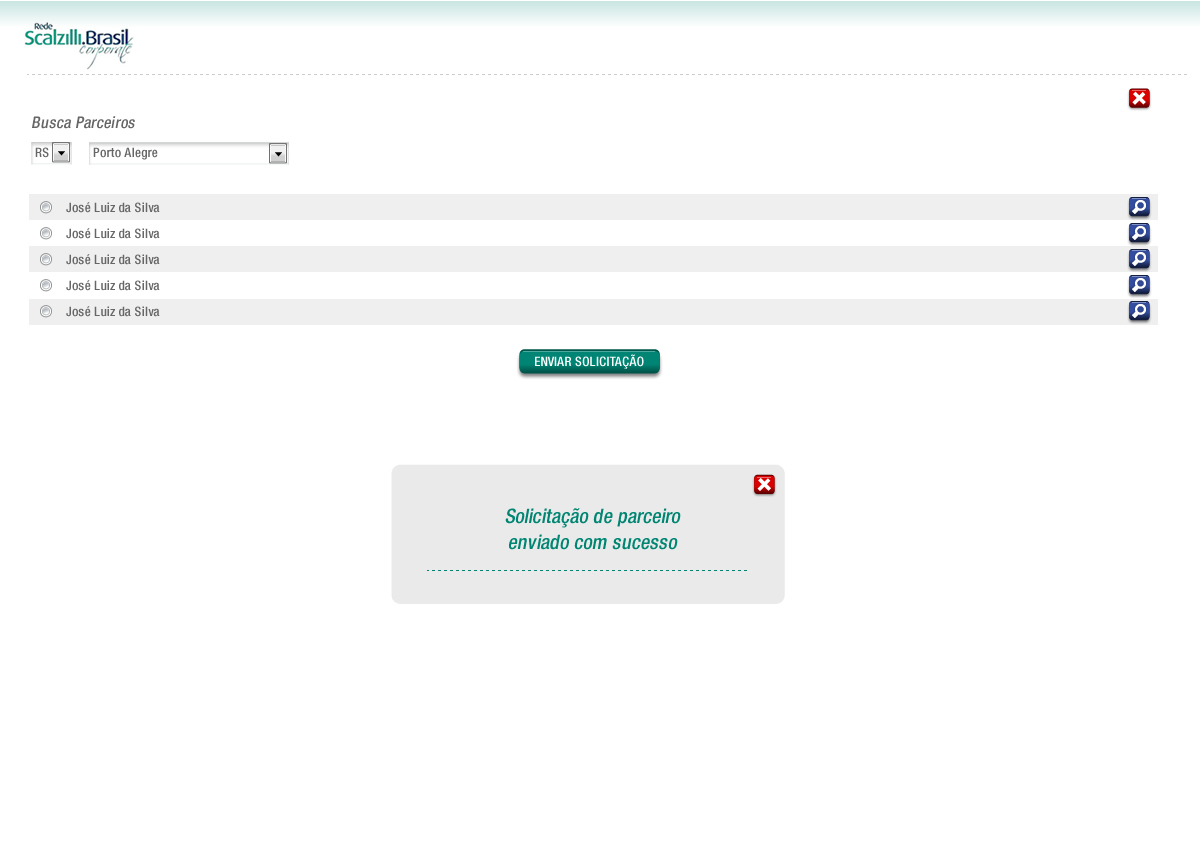The width and height of the screenshot is (1200, 862).
Task: Inspect the fifth partner using the magnifier icon
Action: pyautogui.click(x=1139, y=311)
